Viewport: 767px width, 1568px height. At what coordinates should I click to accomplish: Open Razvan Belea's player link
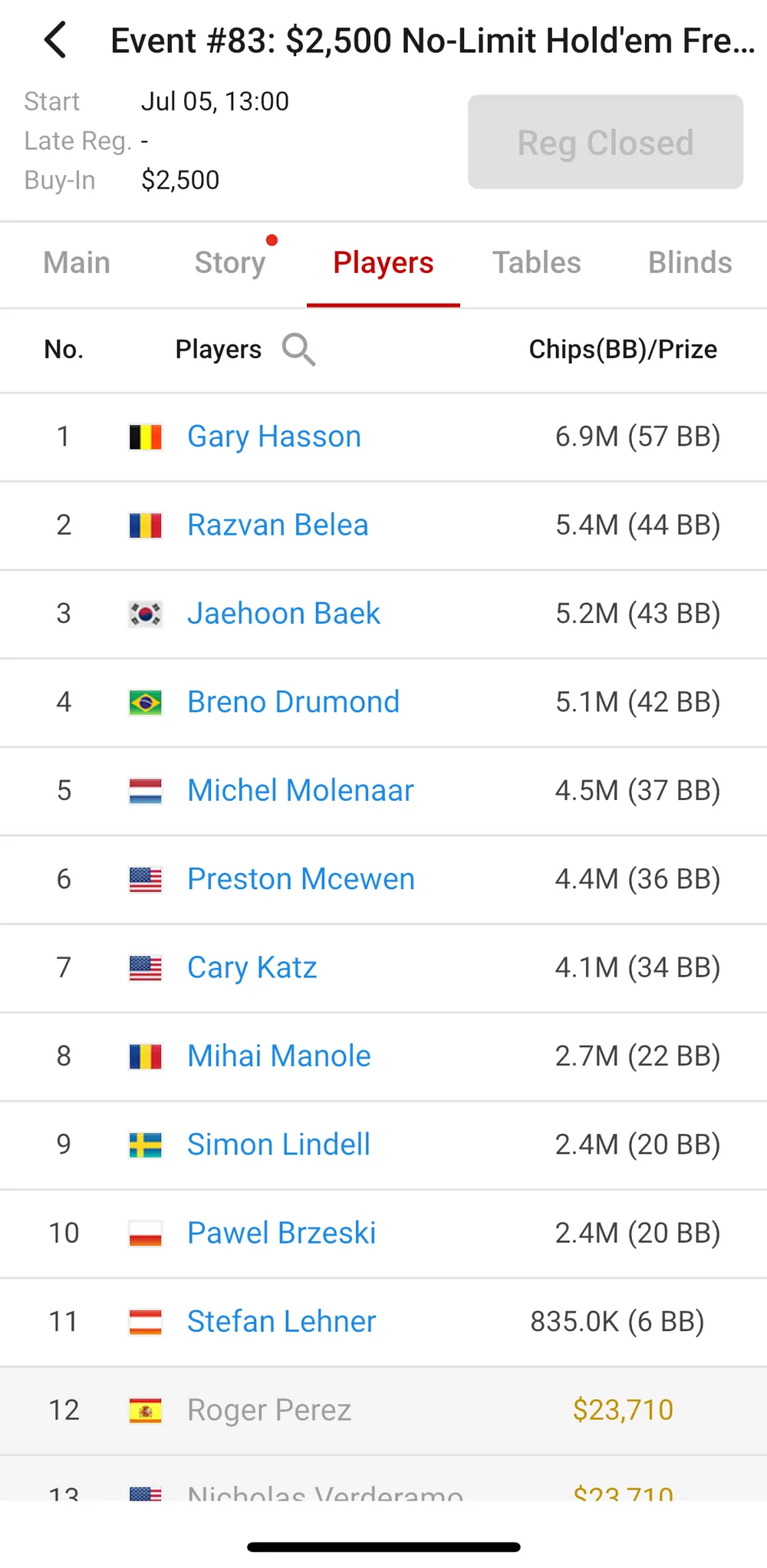tap(278, 525)
